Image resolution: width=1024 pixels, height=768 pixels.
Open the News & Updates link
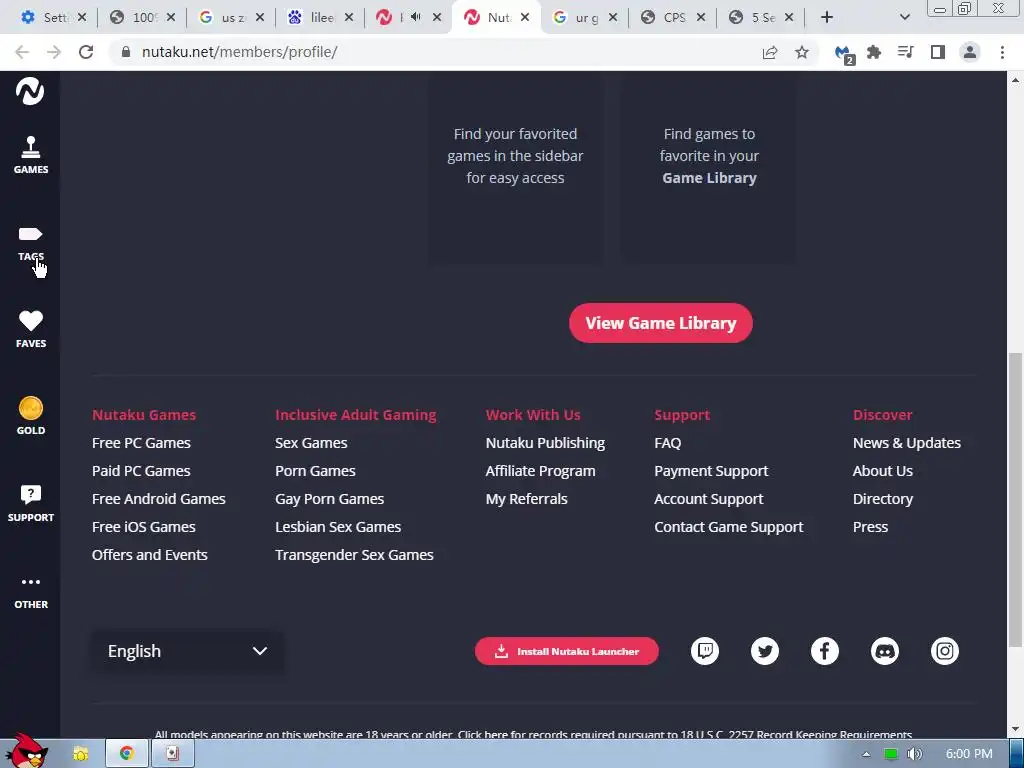906,443
